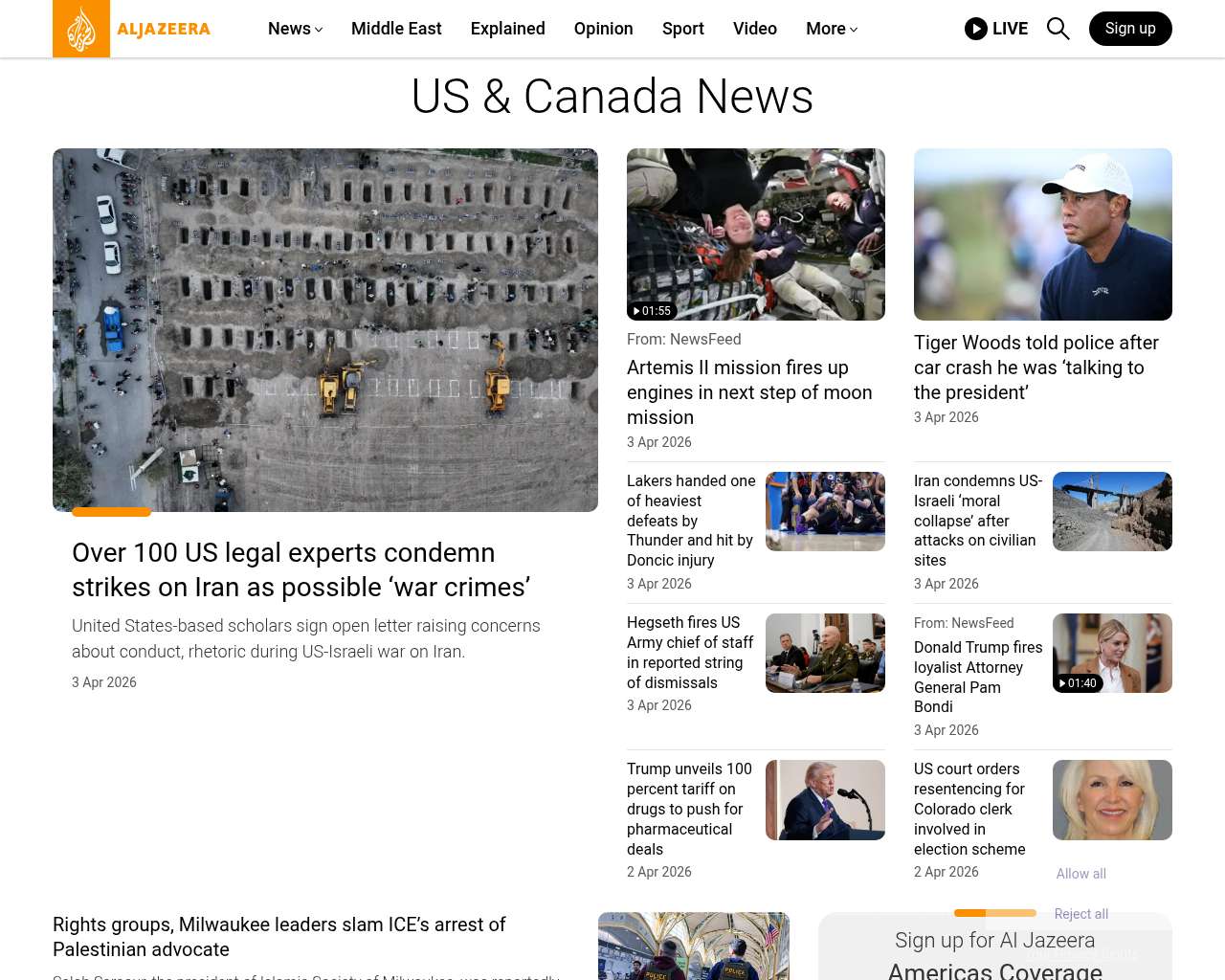1225x980 pixels.
Task: Open Tiger Woods car crash article
Action: pos(1036,367)
